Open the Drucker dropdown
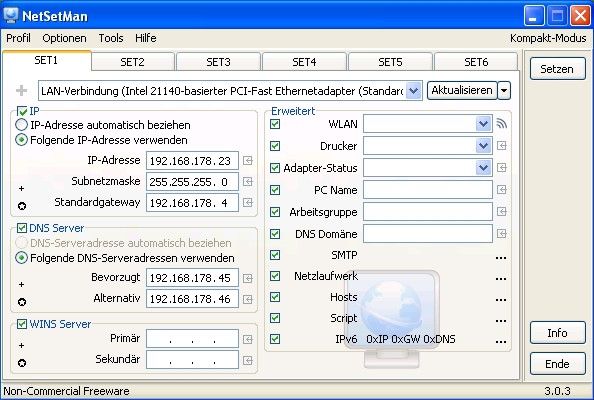The width and height of the screenshot is (594, 400). pyautogui.click(x=483, y=145)
